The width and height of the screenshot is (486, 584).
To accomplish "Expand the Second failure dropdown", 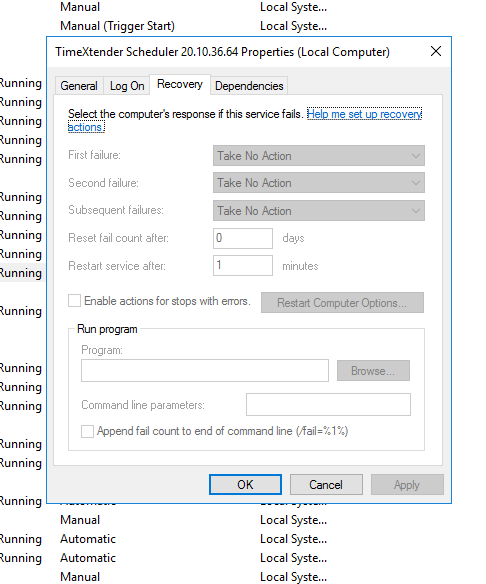I will coord(319,183).
